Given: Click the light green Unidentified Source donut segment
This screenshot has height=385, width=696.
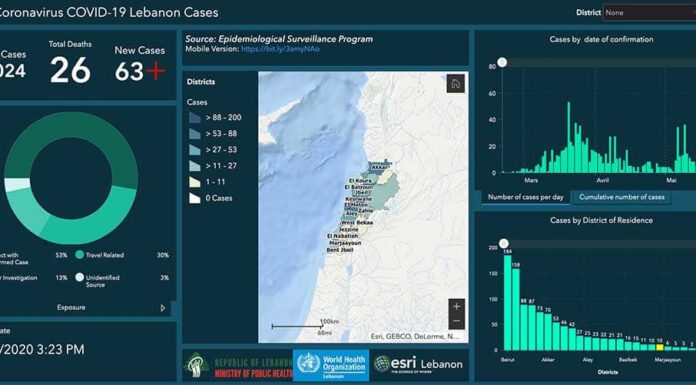Looking at the screenshot, I should [x=16, y=185].
